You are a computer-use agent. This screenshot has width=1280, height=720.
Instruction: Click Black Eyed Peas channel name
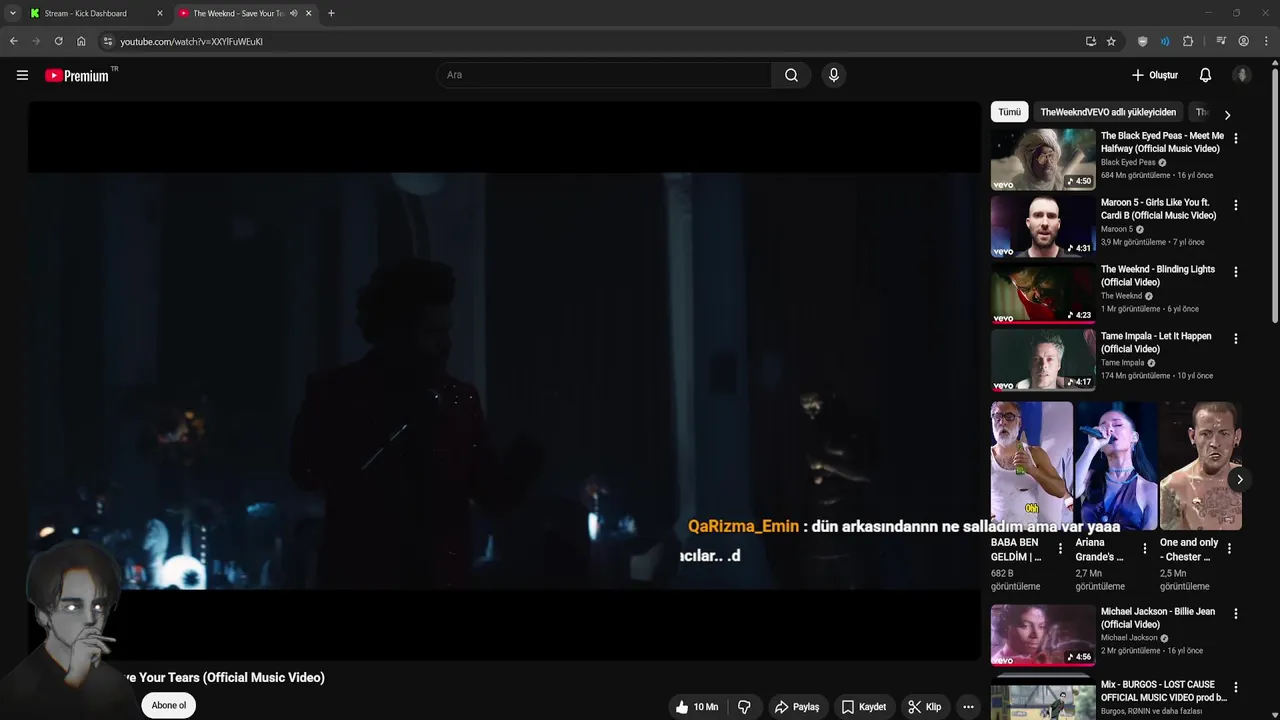pyautogui.click(x=1128, y=162)
